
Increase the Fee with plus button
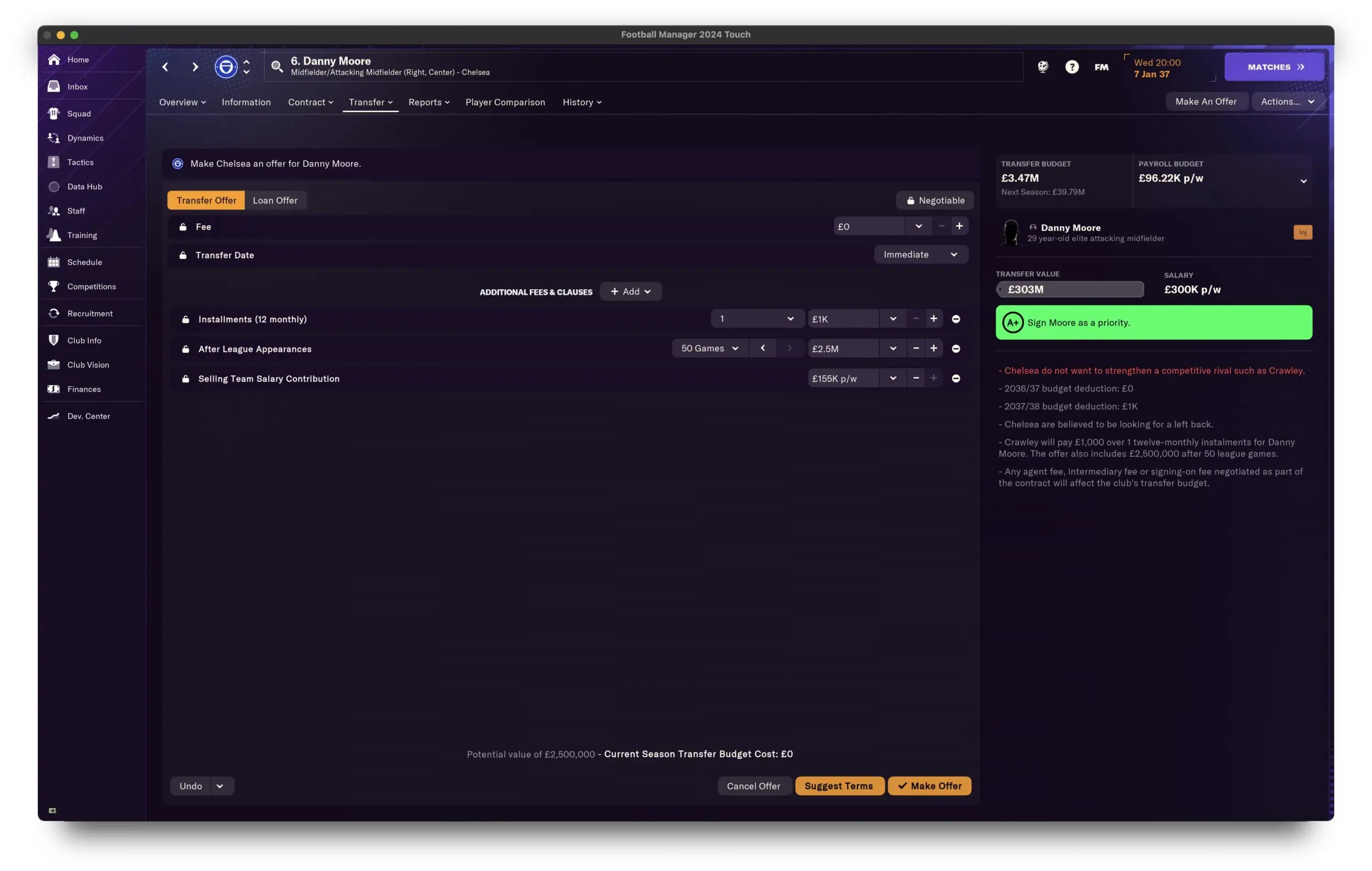coord(959,226)
